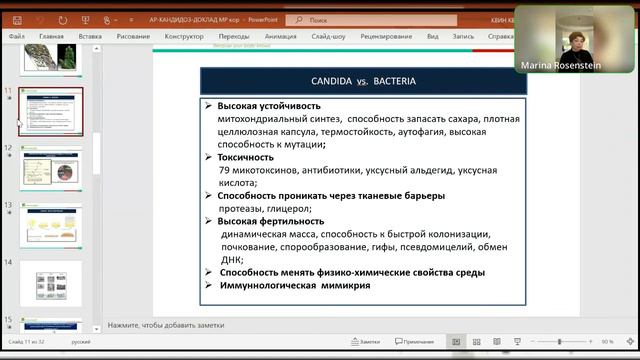The height and width of the screenshot is (360, 640).
Task: Click the heading 'Высокая фертильность'
Action: point(271,221)
